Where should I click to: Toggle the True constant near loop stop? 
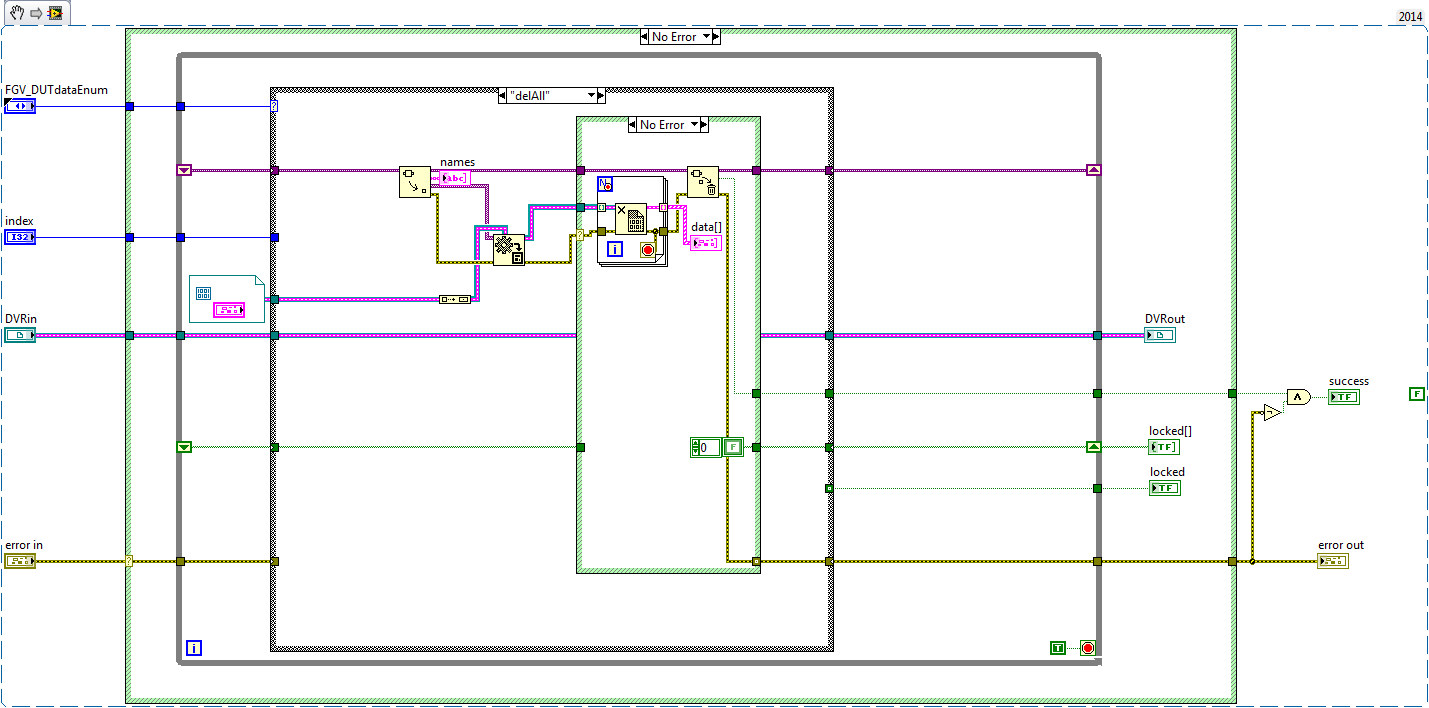pos(1058,648)
